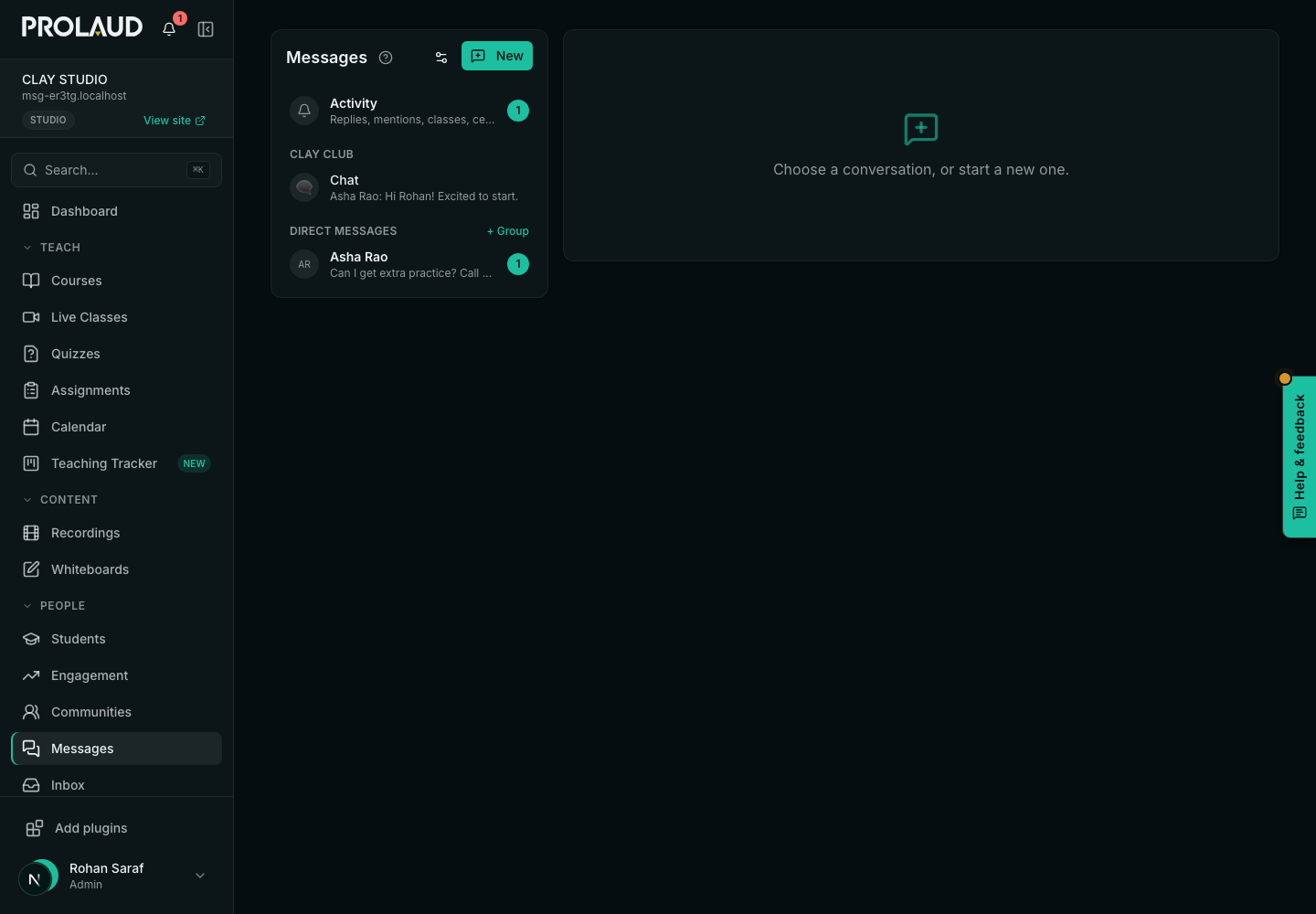Viewport: 1316px width, 914px height.
Task: Click the PROLAUD logo
Action: (82, 27)
